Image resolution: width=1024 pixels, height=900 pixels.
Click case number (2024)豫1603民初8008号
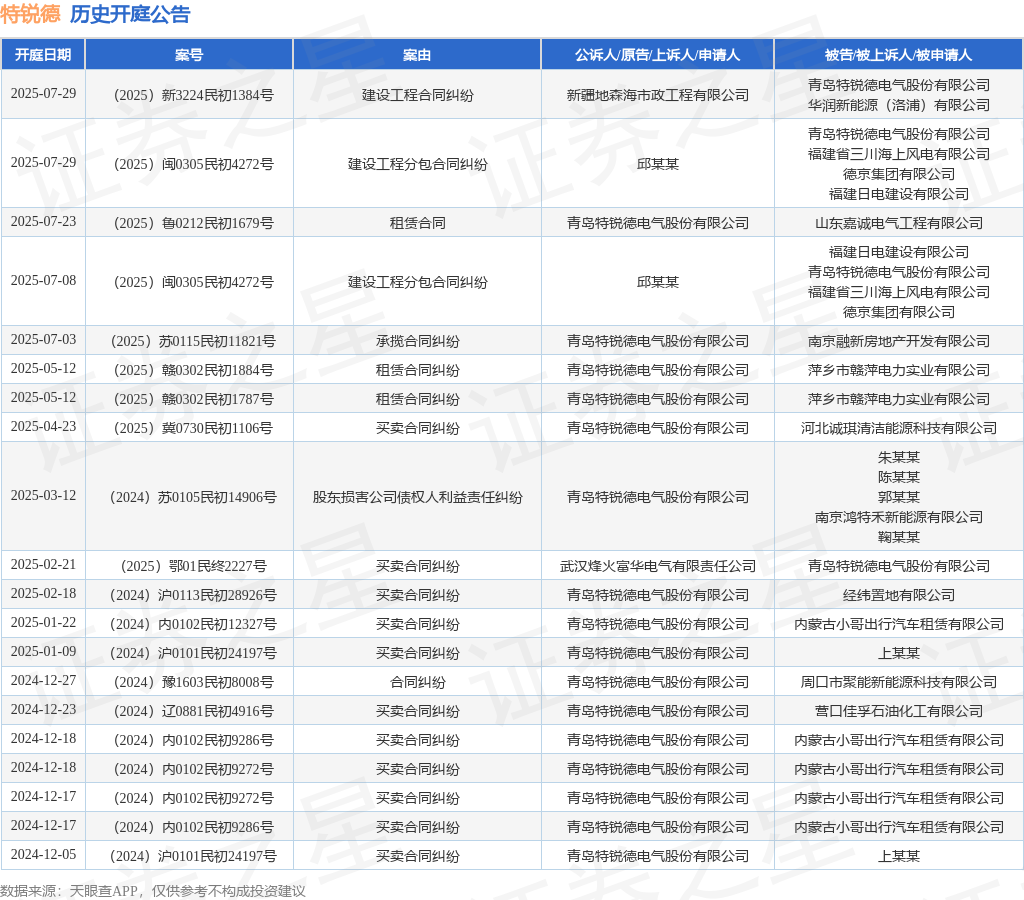[189, 682]
